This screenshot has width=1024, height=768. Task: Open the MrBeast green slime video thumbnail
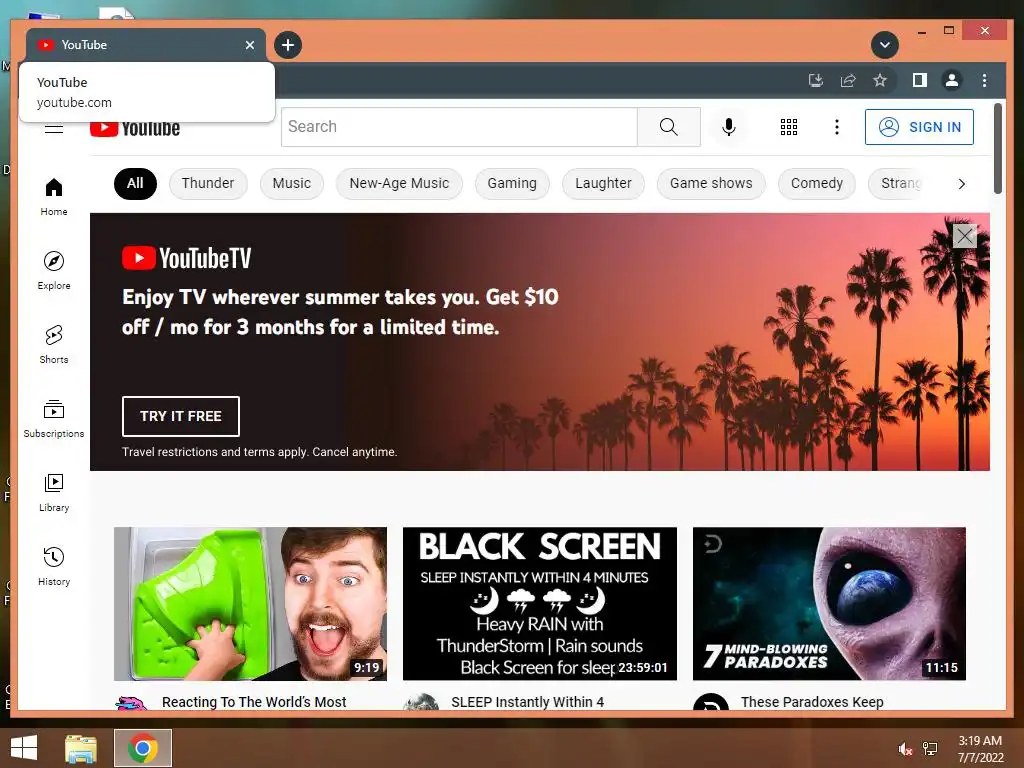click(250, 604)
